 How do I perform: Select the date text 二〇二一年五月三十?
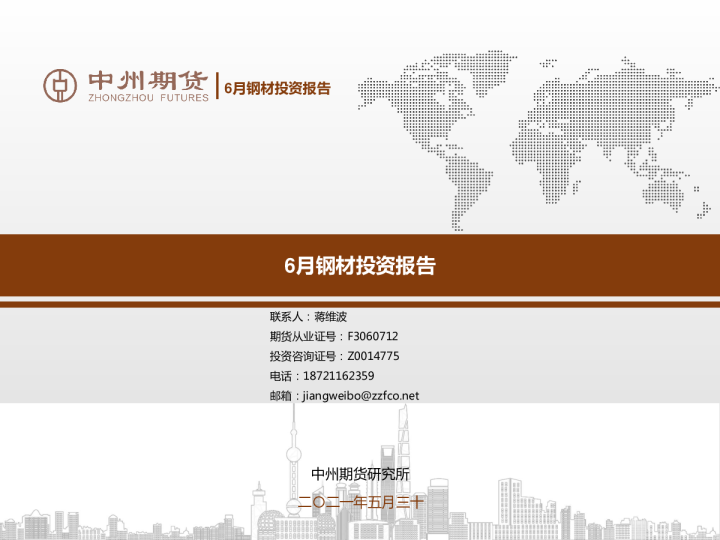[x=360, y=502]
